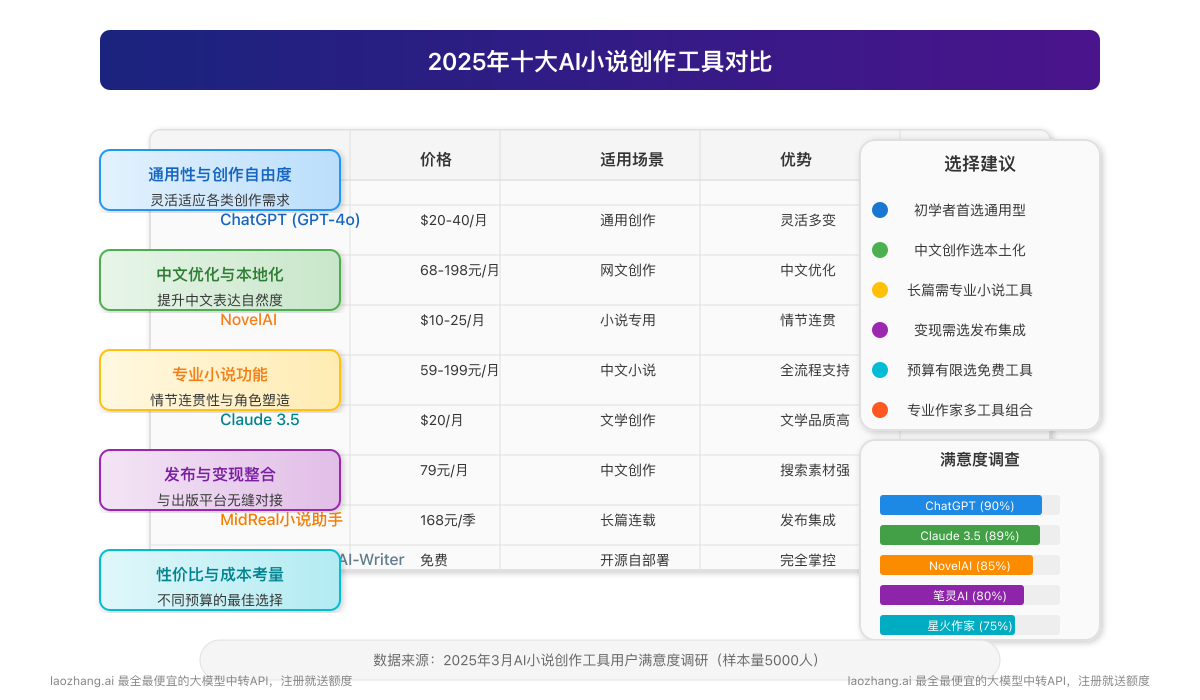Select the 中文优化 cell in the 68-198元/月 row
Viewport: 1200px width, 700px height.
808,270
